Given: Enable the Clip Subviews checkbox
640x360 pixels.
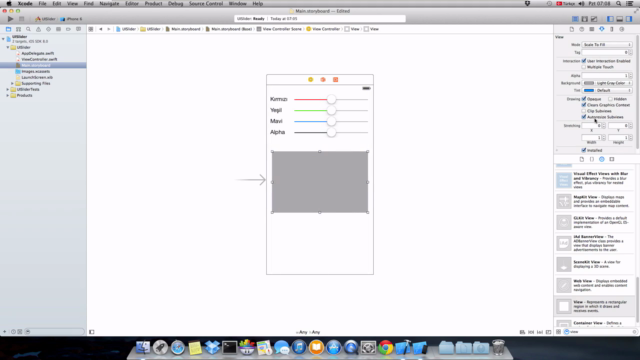Looking at the screenshot, I should tap(584, 111).
